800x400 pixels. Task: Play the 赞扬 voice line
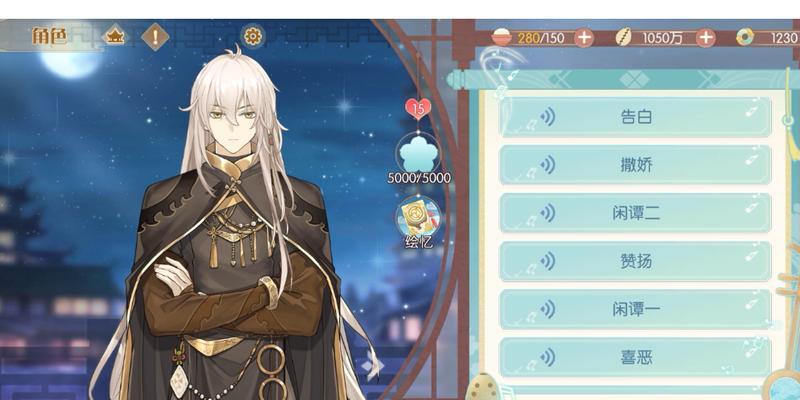point(635,261)
